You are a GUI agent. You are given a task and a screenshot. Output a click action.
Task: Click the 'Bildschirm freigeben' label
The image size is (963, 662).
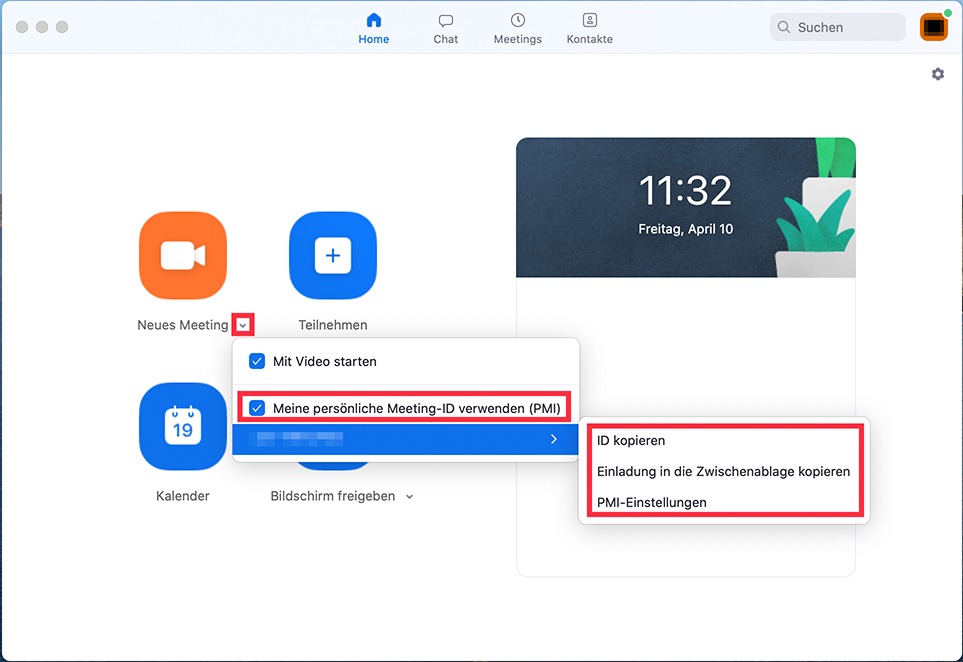pos(333,496)
